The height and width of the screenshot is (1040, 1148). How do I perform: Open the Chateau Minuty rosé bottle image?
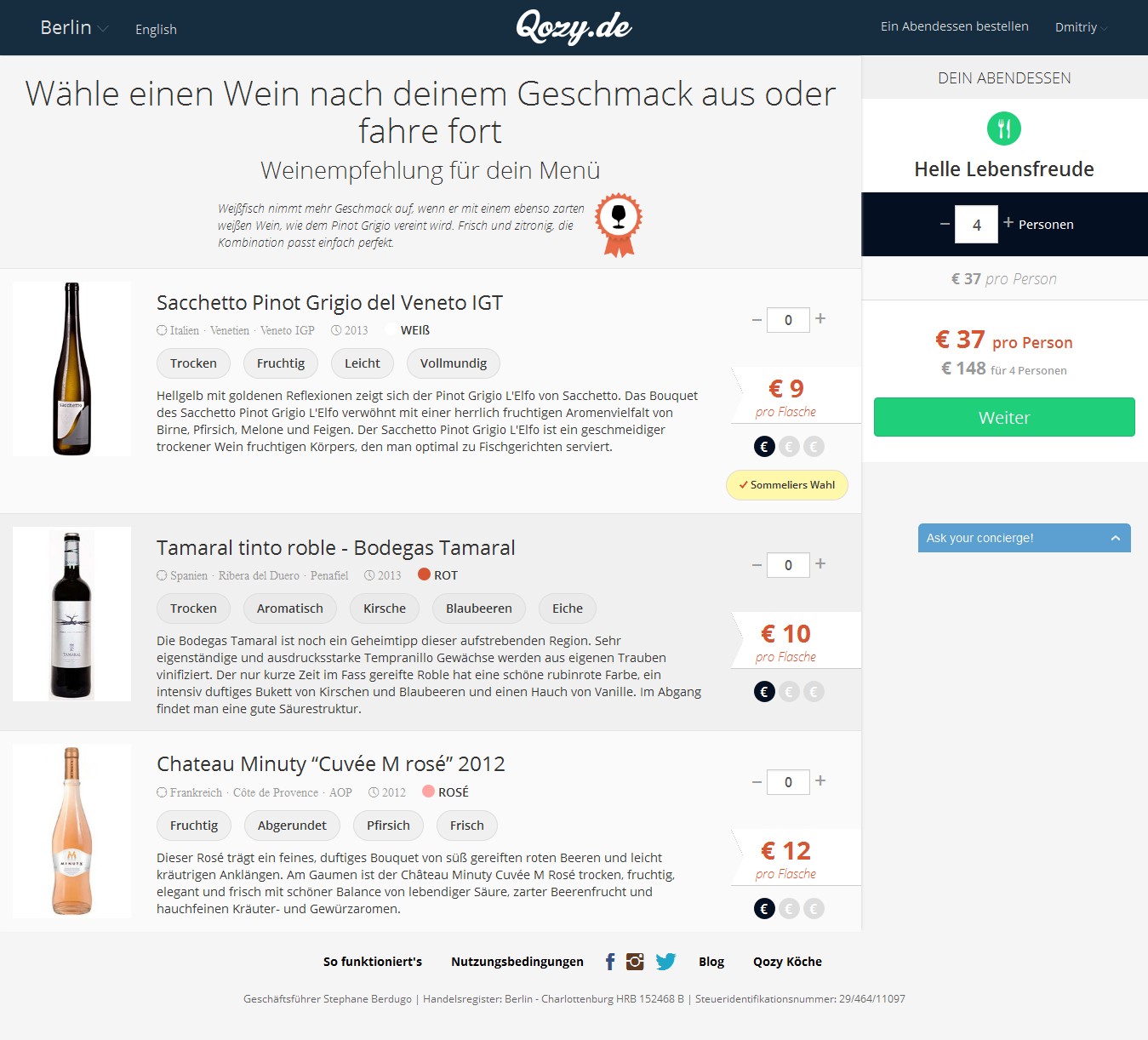click(72, 831)
